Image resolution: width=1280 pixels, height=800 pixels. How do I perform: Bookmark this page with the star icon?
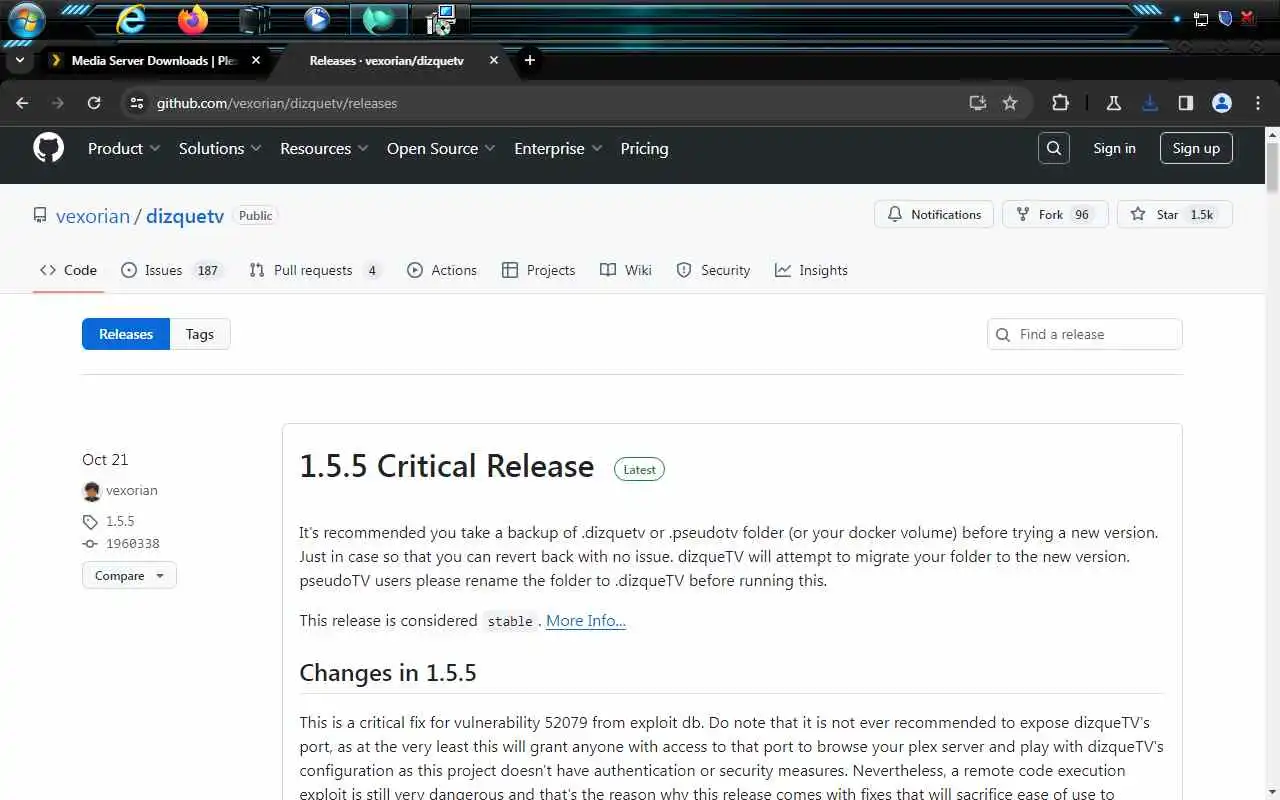click(1010, 103)
